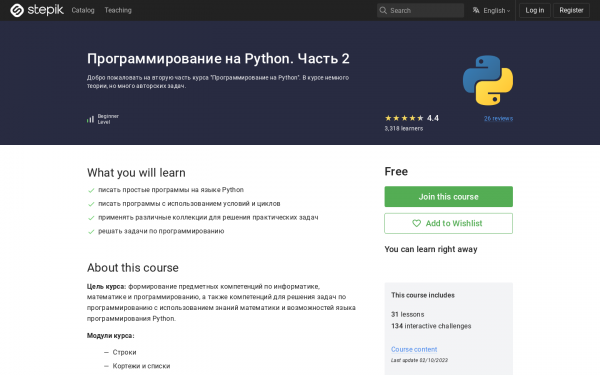Screen dimensions: 600x375
Task: Click the five-star rating stars
Action: click(x=404, y=118)
